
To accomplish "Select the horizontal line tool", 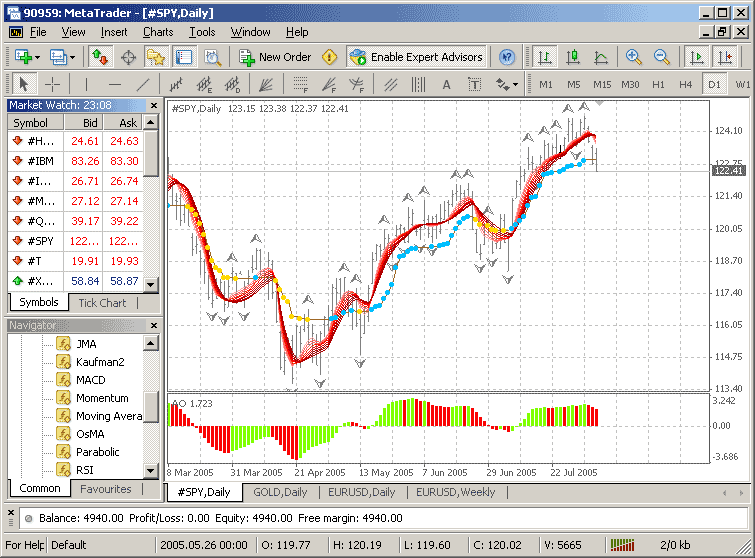I will (114, 85).
